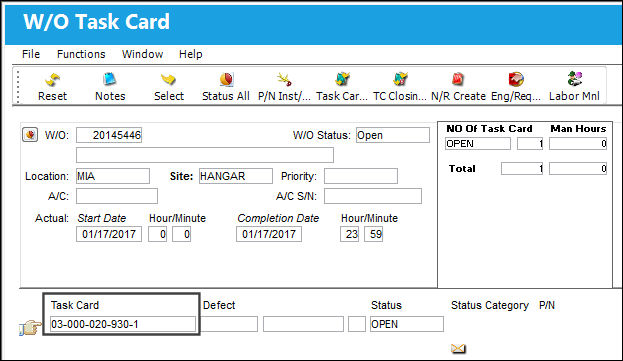Click the W/O number field 20145446

pos(109,135)
